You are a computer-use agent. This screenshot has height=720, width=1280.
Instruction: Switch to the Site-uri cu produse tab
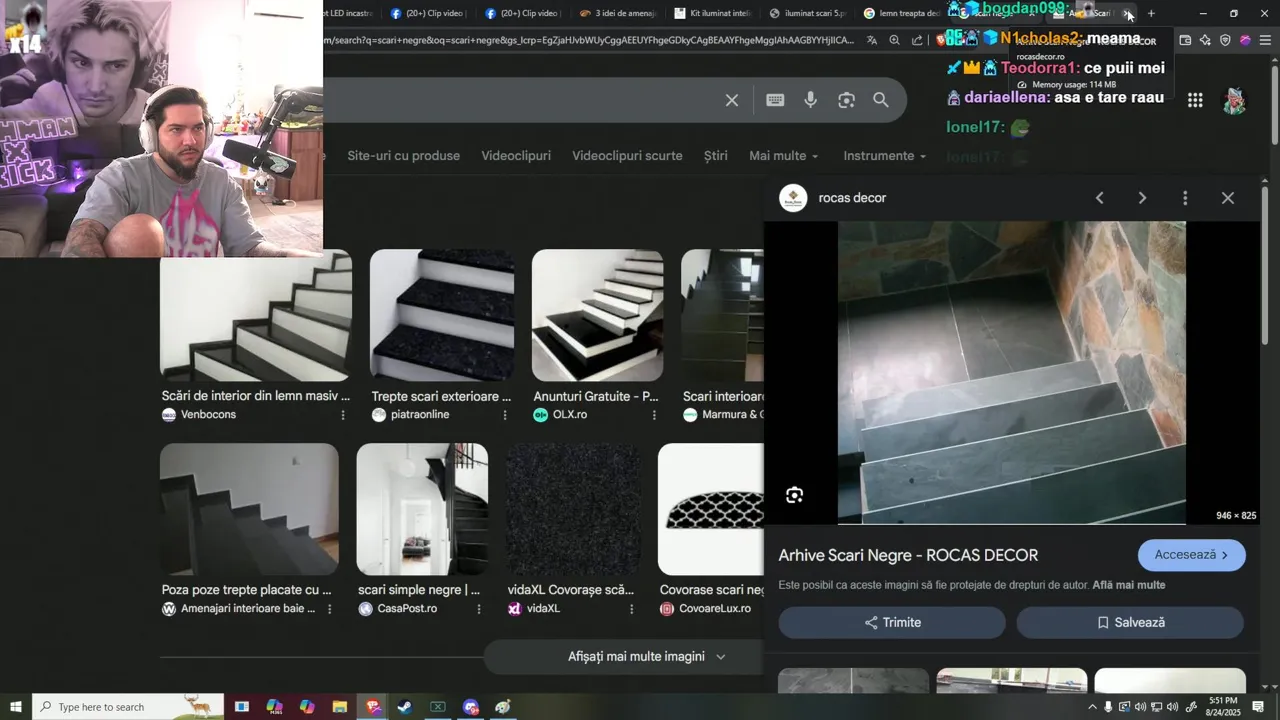[x=404, y=156]
